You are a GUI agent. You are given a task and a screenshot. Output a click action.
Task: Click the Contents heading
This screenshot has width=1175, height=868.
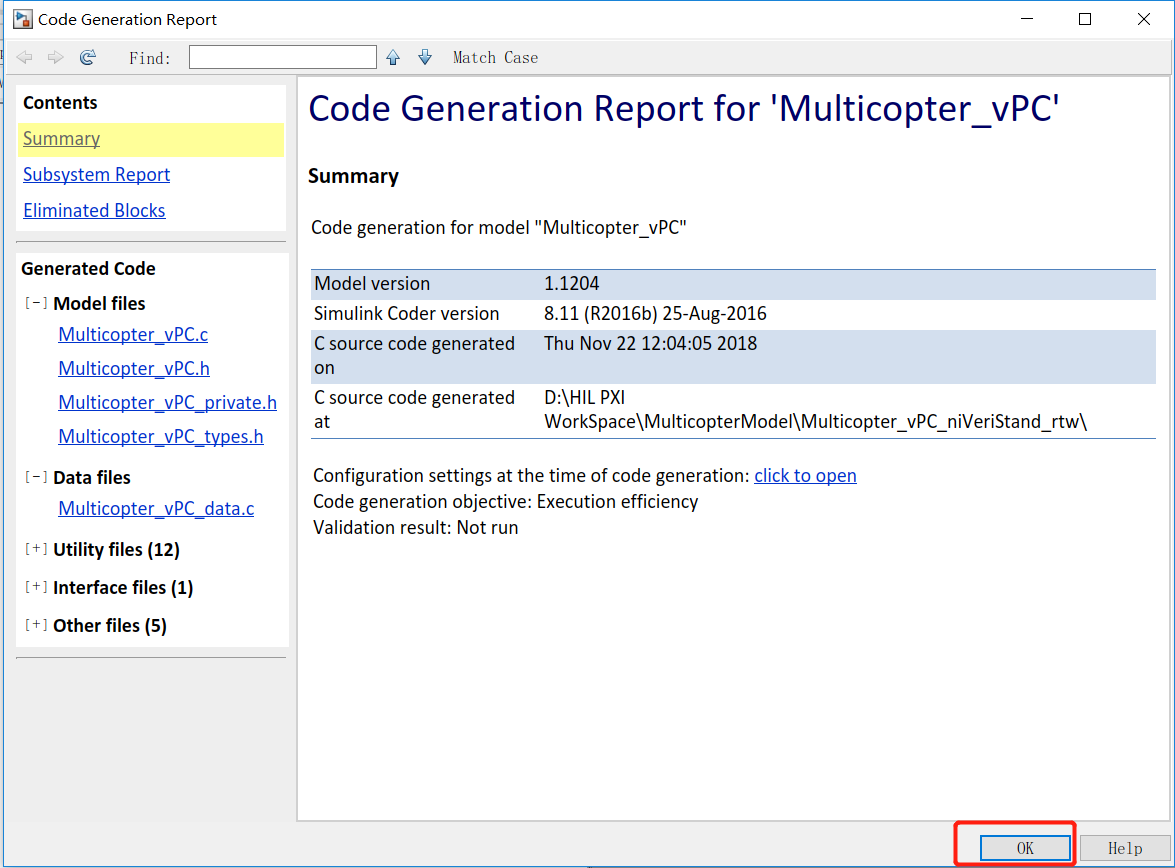click(x=60, y=103)
